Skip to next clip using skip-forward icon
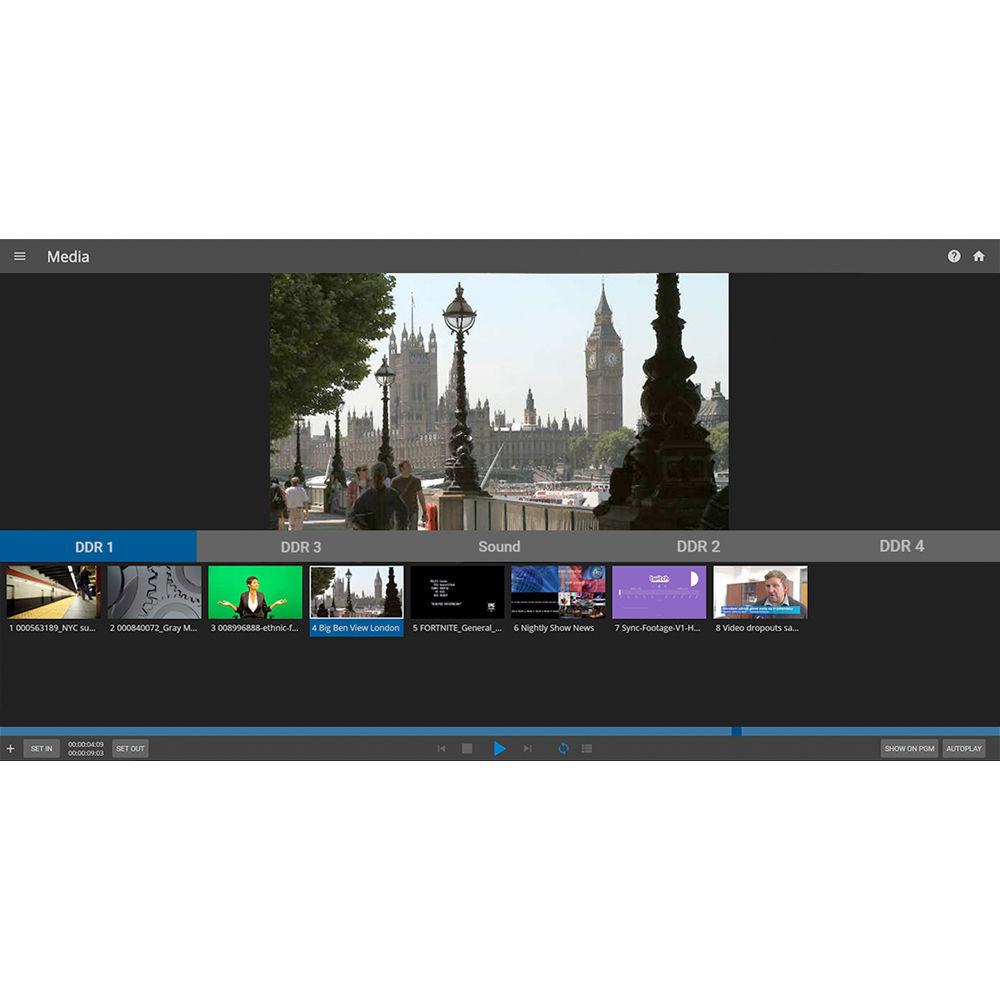 click(x=527, y=748)
